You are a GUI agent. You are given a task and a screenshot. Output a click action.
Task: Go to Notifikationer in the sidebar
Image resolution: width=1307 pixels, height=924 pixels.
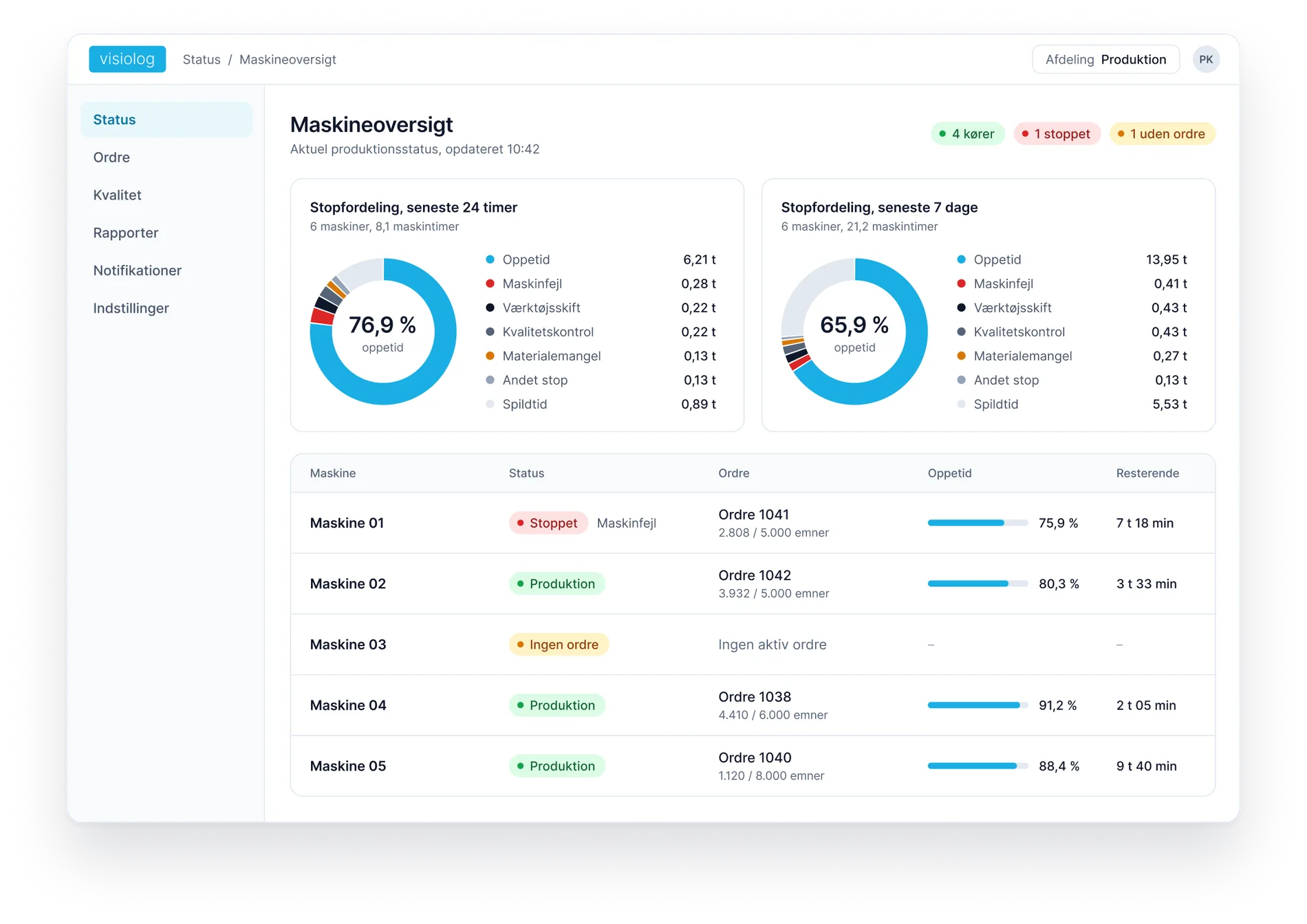166,271
